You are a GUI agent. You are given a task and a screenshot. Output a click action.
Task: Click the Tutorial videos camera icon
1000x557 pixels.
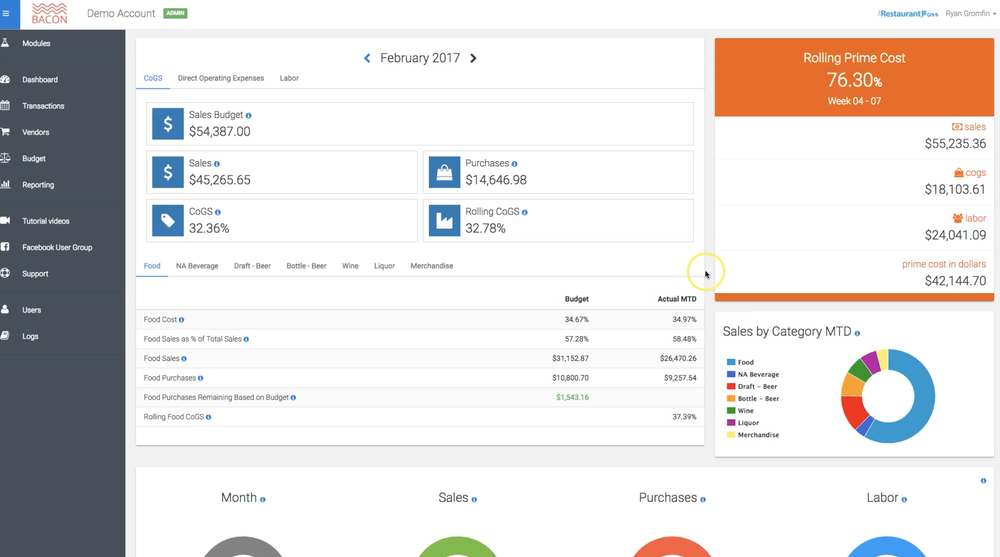point(5,220)
